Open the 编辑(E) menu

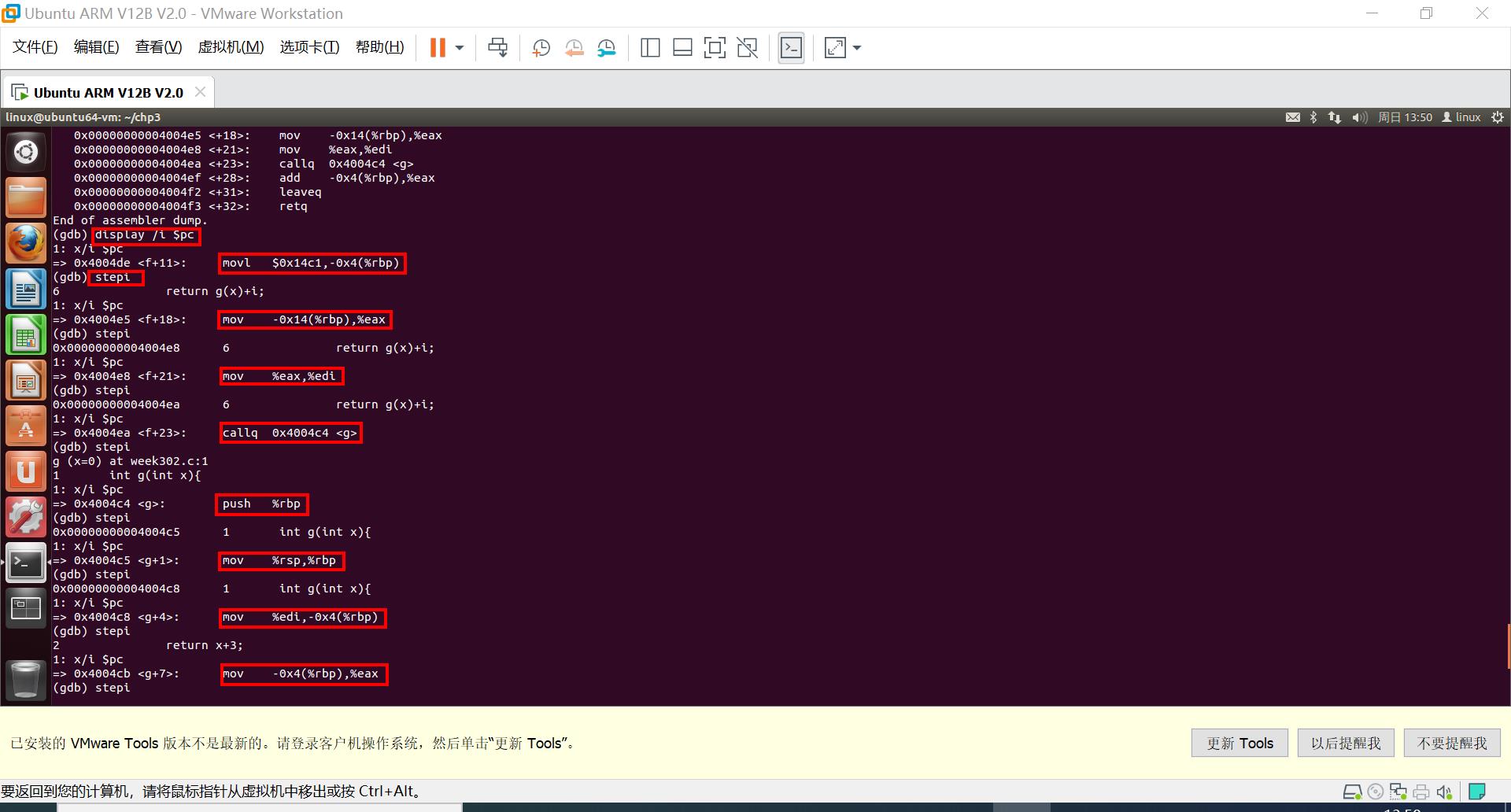96,47
